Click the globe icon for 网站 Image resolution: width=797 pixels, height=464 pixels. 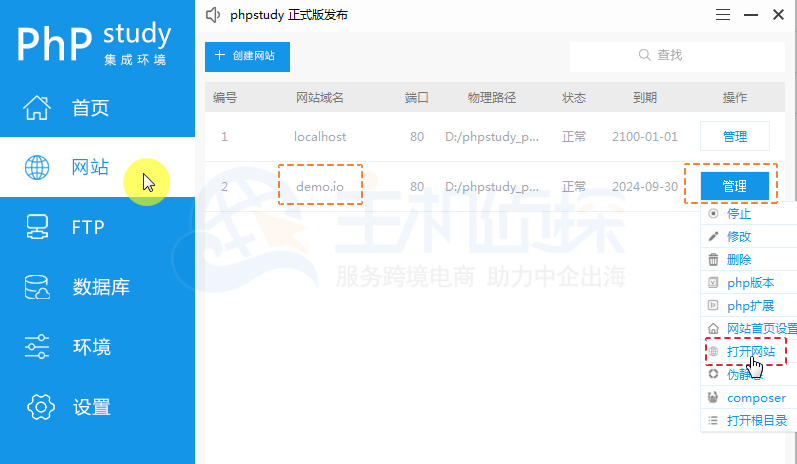coord(37,167)
